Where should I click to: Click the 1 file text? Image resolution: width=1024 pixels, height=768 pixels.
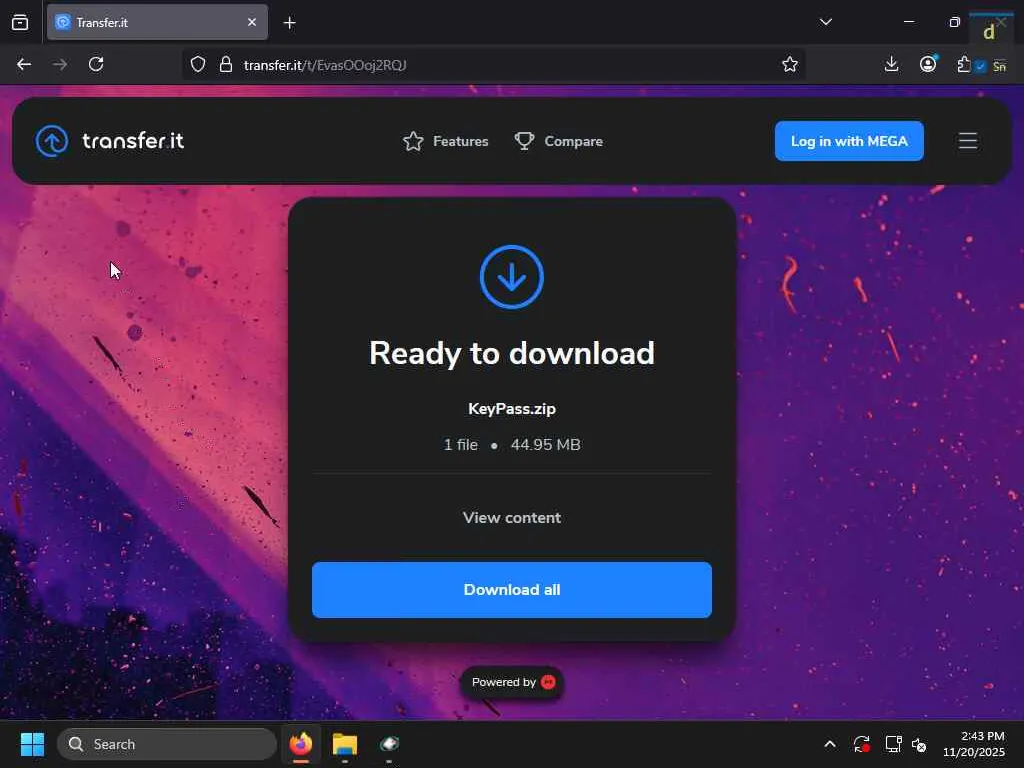(x=460, y=445)
